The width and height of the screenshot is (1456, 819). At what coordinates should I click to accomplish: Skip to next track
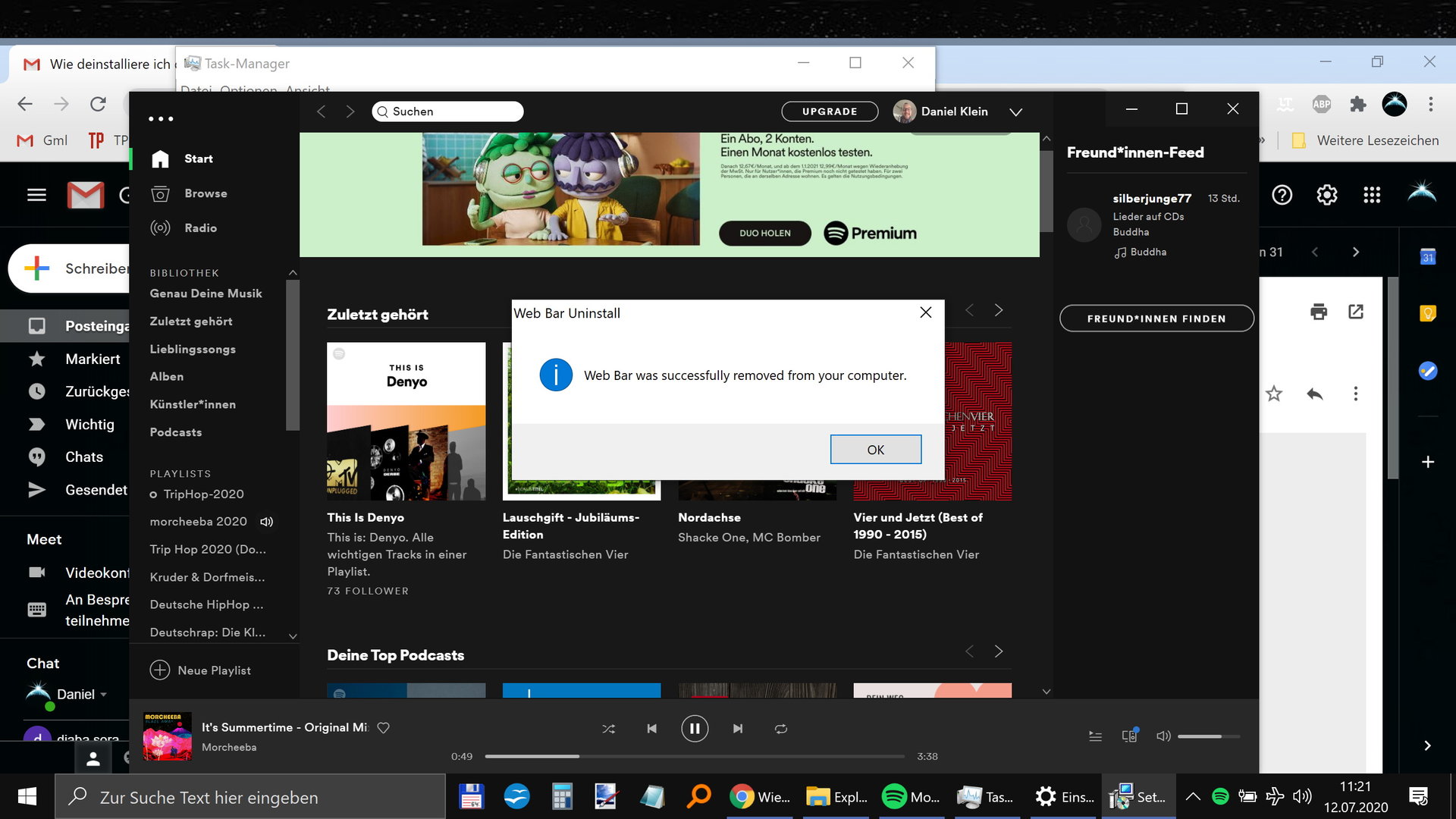click(x=738, y=729)
